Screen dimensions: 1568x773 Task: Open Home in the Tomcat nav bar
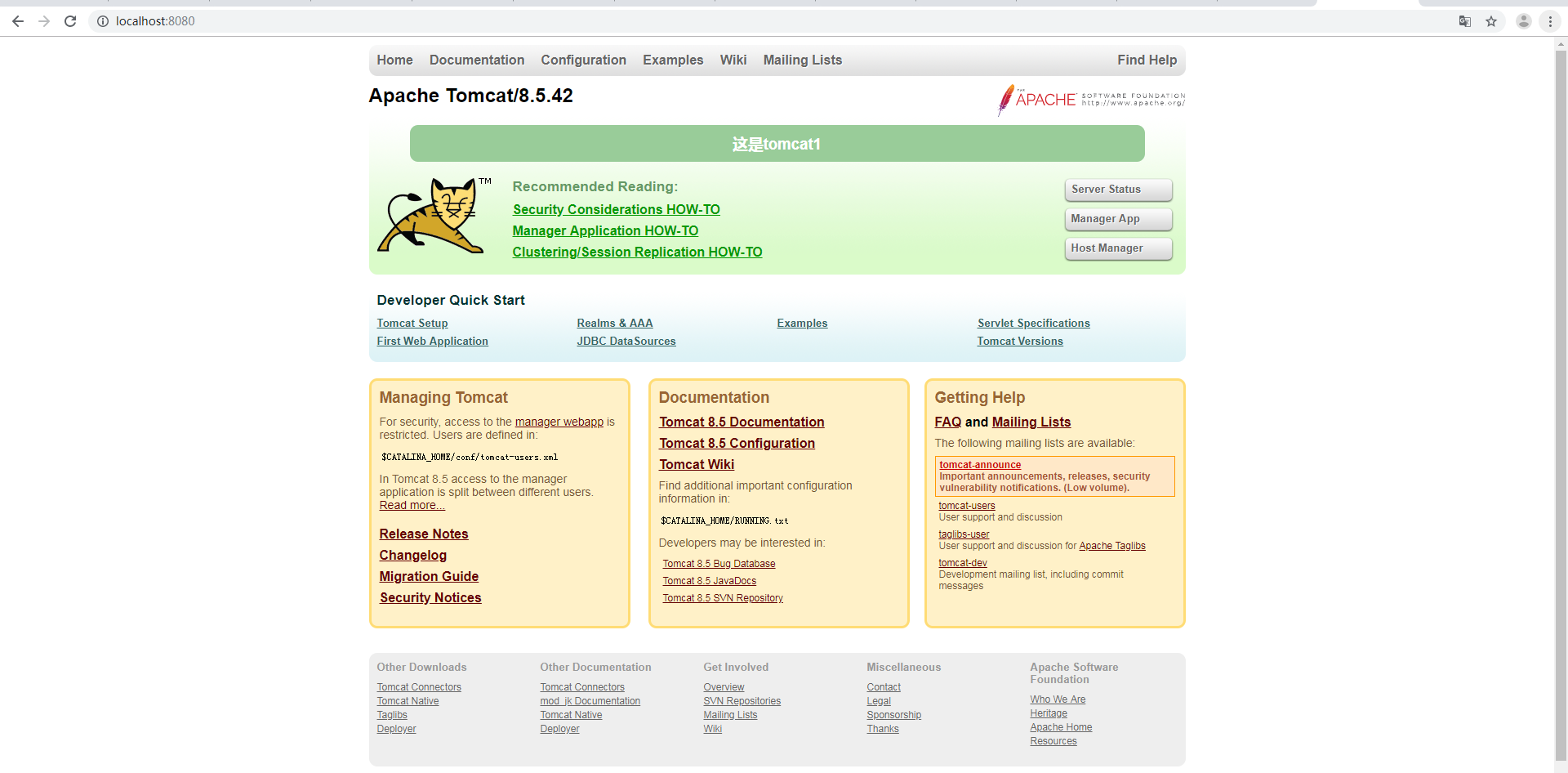394,60
